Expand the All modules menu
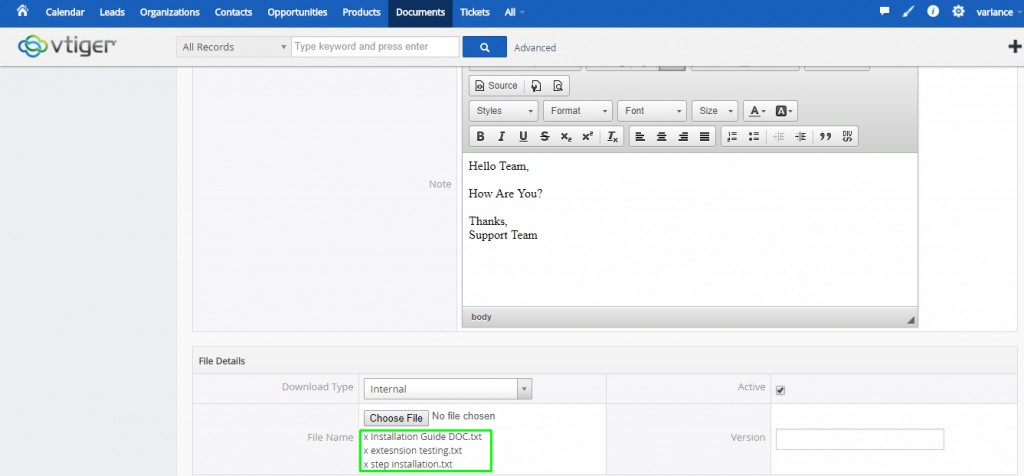This screenshot has width=1024, height=476. (x=515, y=12)
